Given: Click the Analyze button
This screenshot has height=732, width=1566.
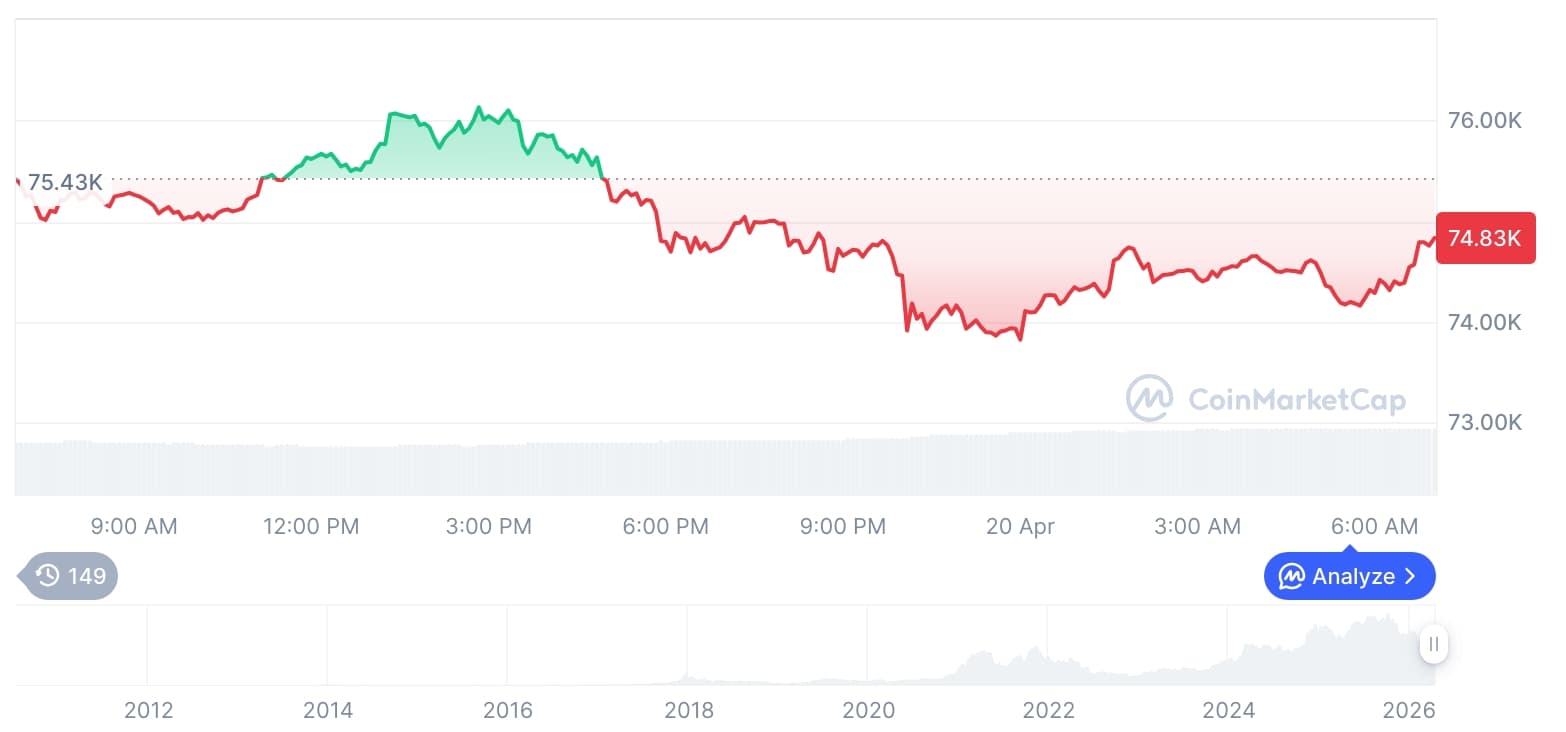Looking at the screenshot, I should pyautogui.click(x=1349, y=576).
